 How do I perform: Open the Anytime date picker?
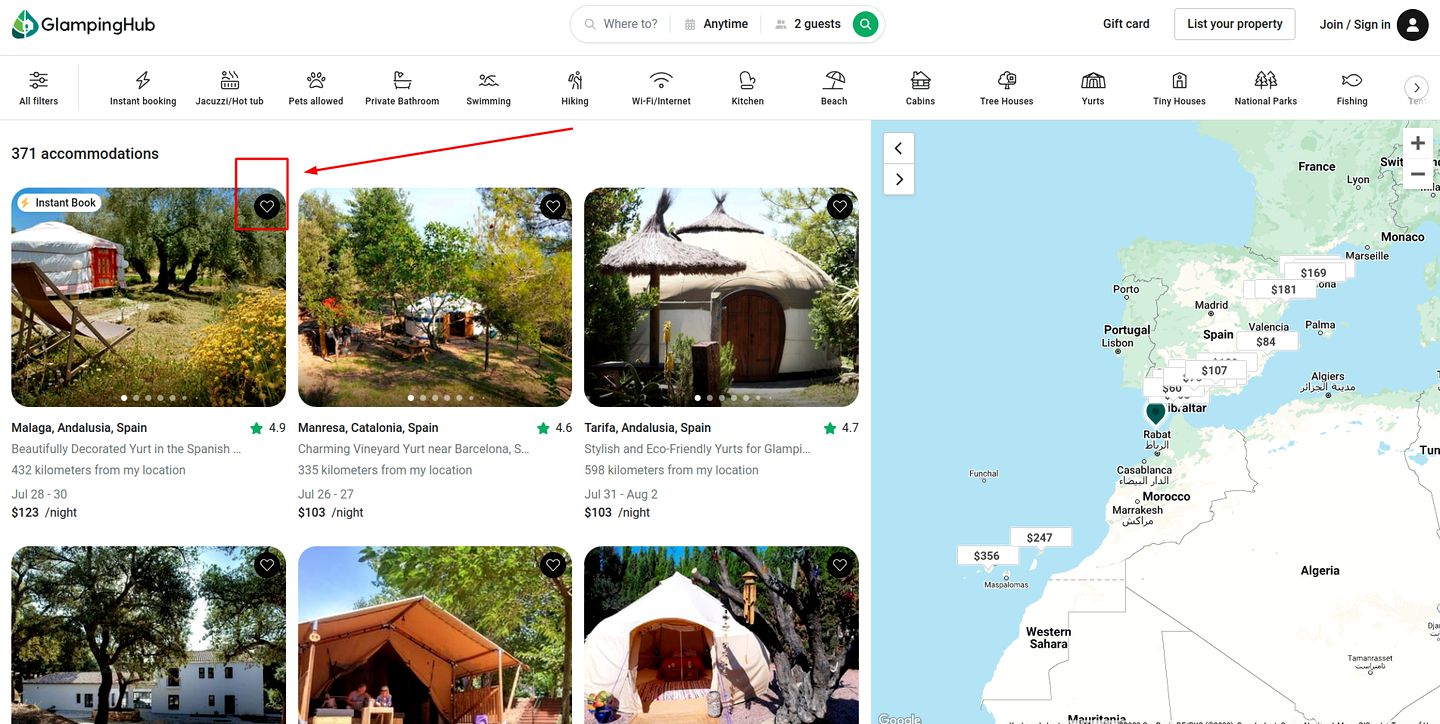click(716, 24)
